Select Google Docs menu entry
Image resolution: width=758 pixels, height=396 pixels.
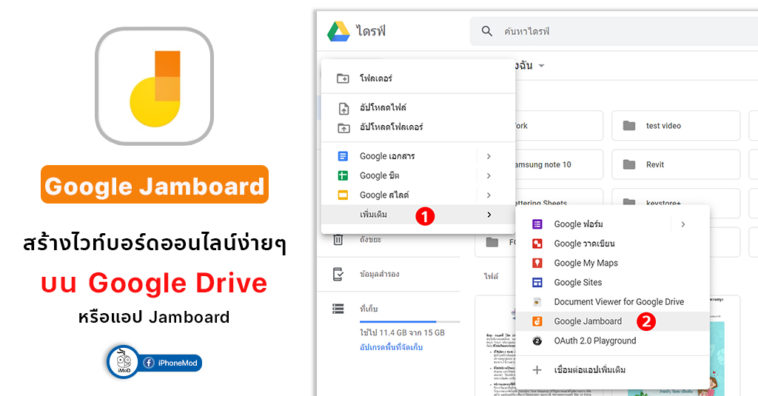tap(418, 156)
